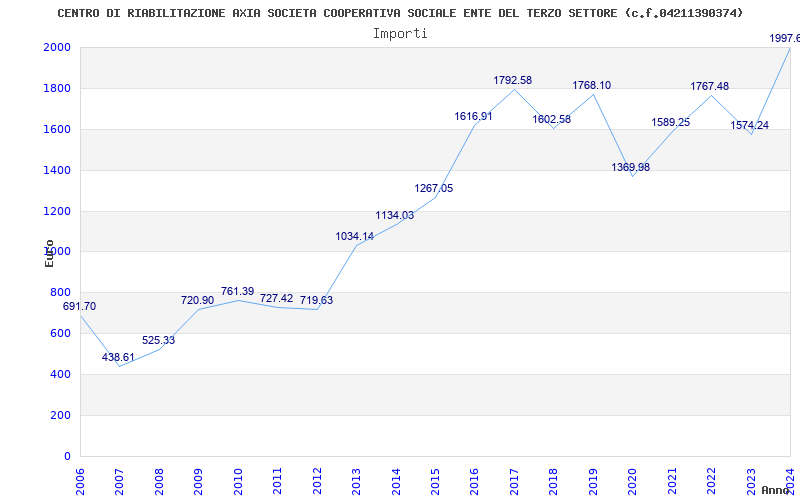Click the 400 y-axis tick label
Screen dimensions: 800x500
[61, 374]
